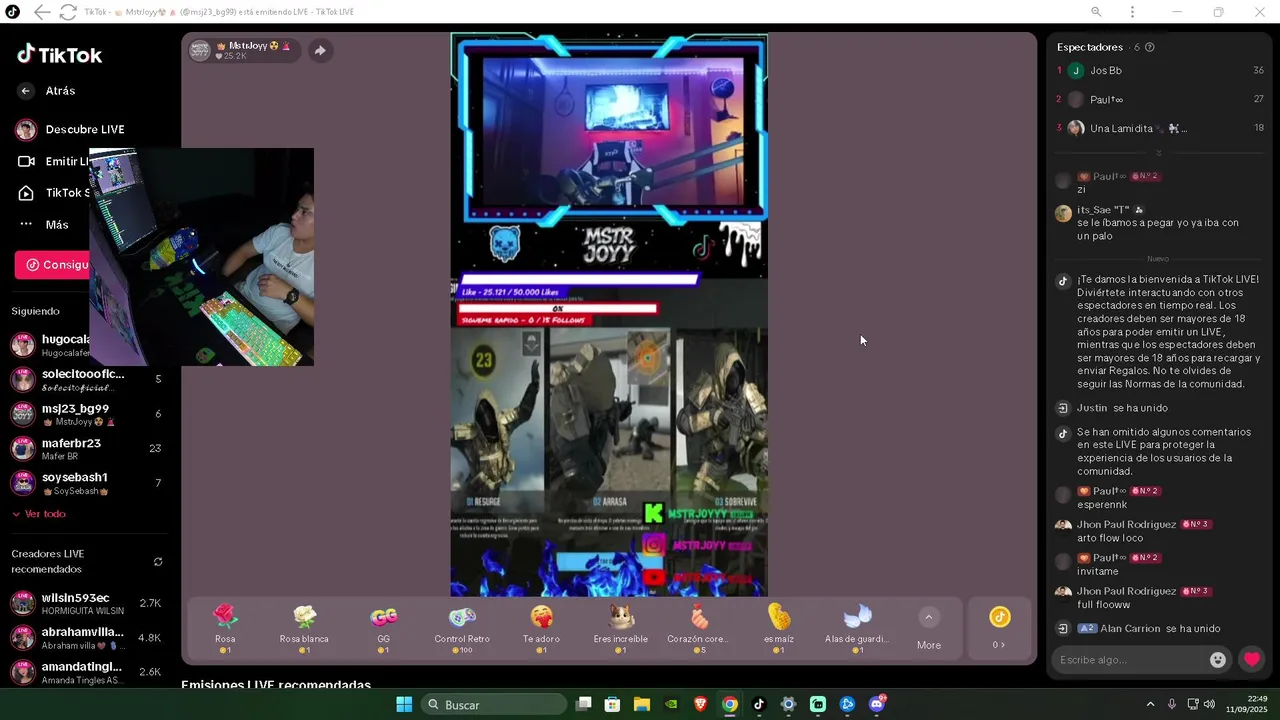Open solecitooficial channel in Siguiendo list

coord(86,380)
